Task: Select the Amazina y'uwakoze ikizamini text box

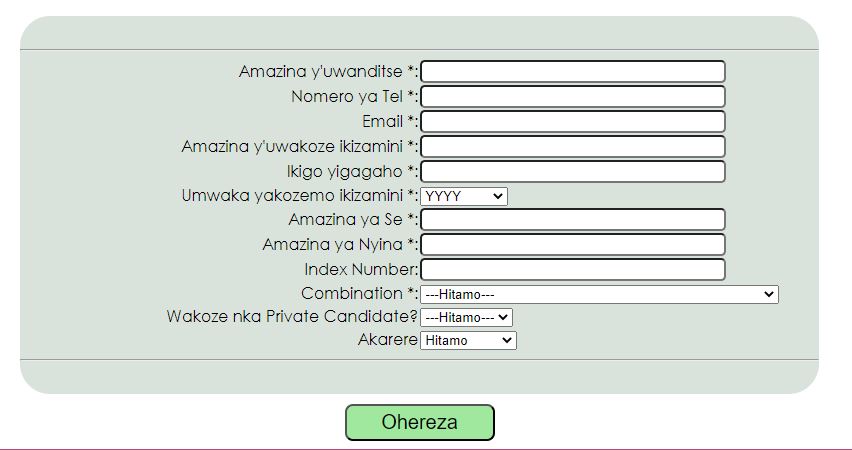Action: pyautogui.click(x=572, y=147)
